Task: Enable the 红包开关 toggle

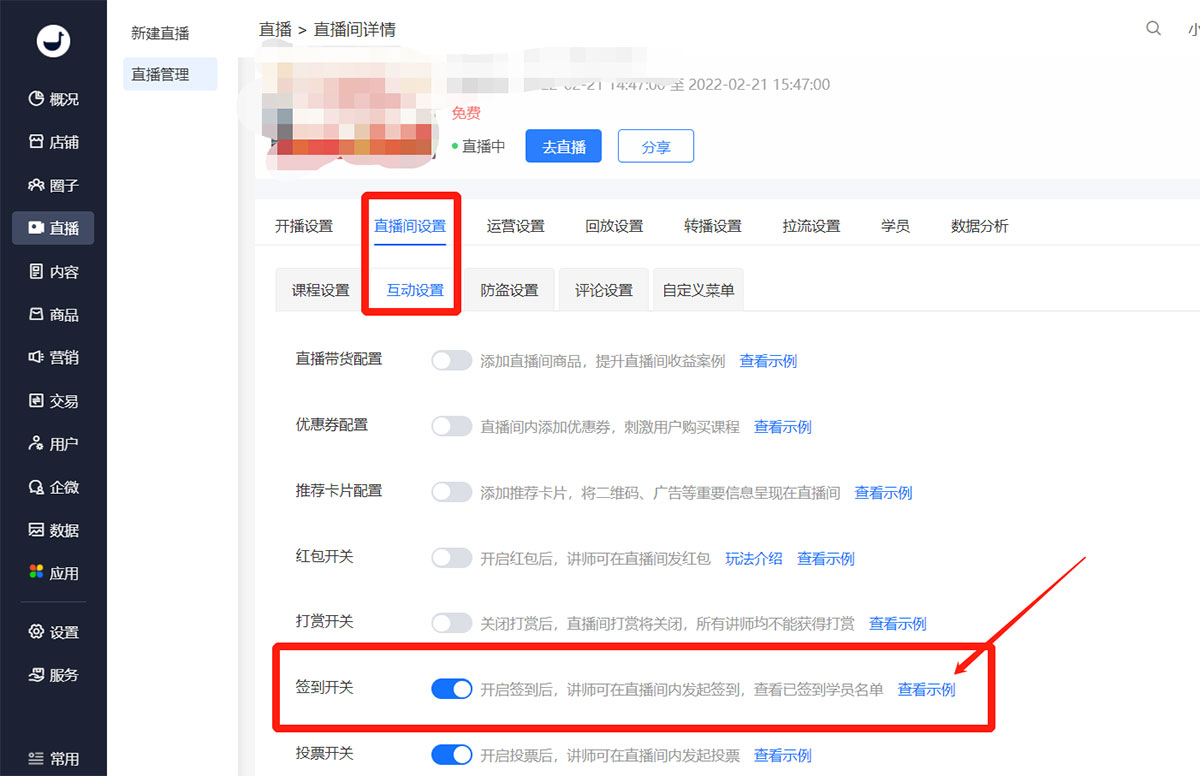Action: tap(451, 558)
